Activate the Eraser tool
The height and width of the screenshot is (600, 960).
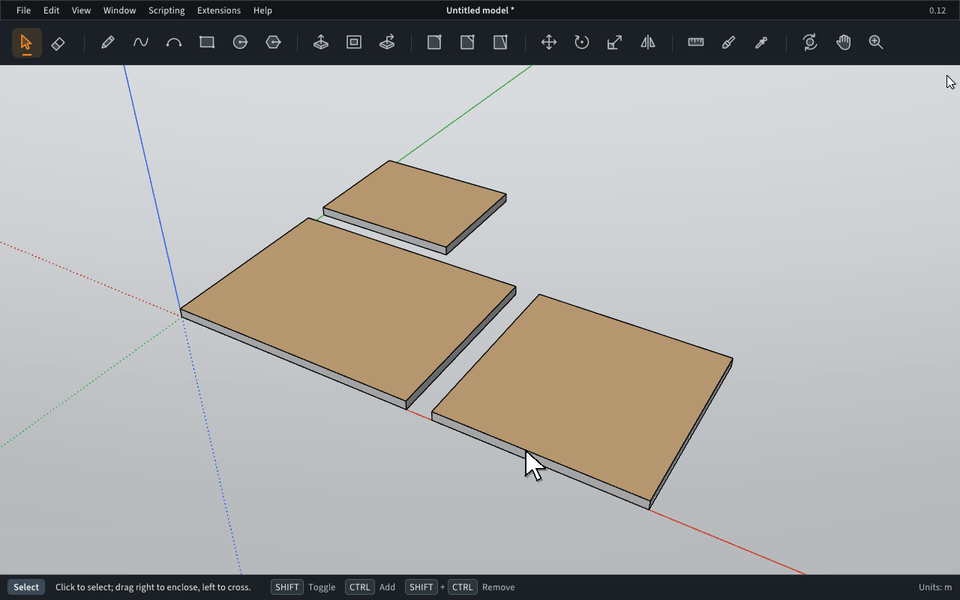point(58,43)
